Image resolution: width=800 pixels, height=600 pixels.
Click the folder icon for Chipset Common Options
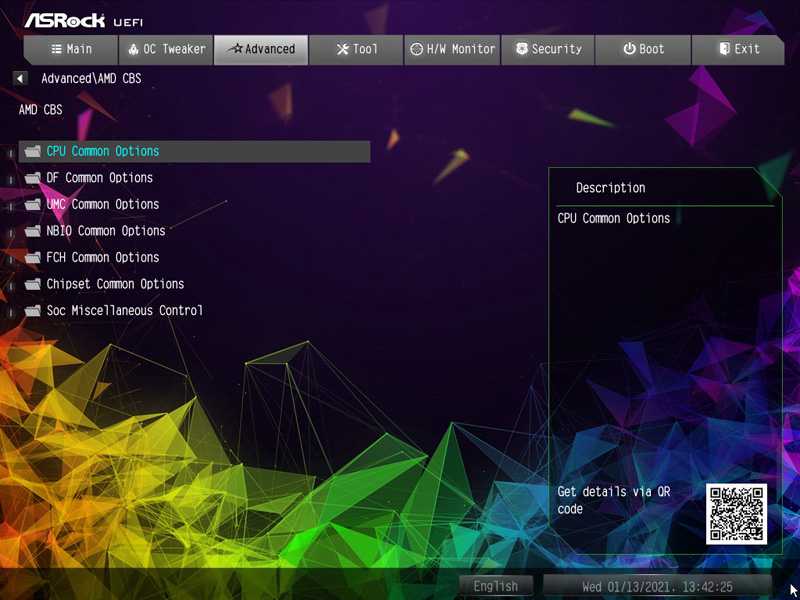point(33,284)
